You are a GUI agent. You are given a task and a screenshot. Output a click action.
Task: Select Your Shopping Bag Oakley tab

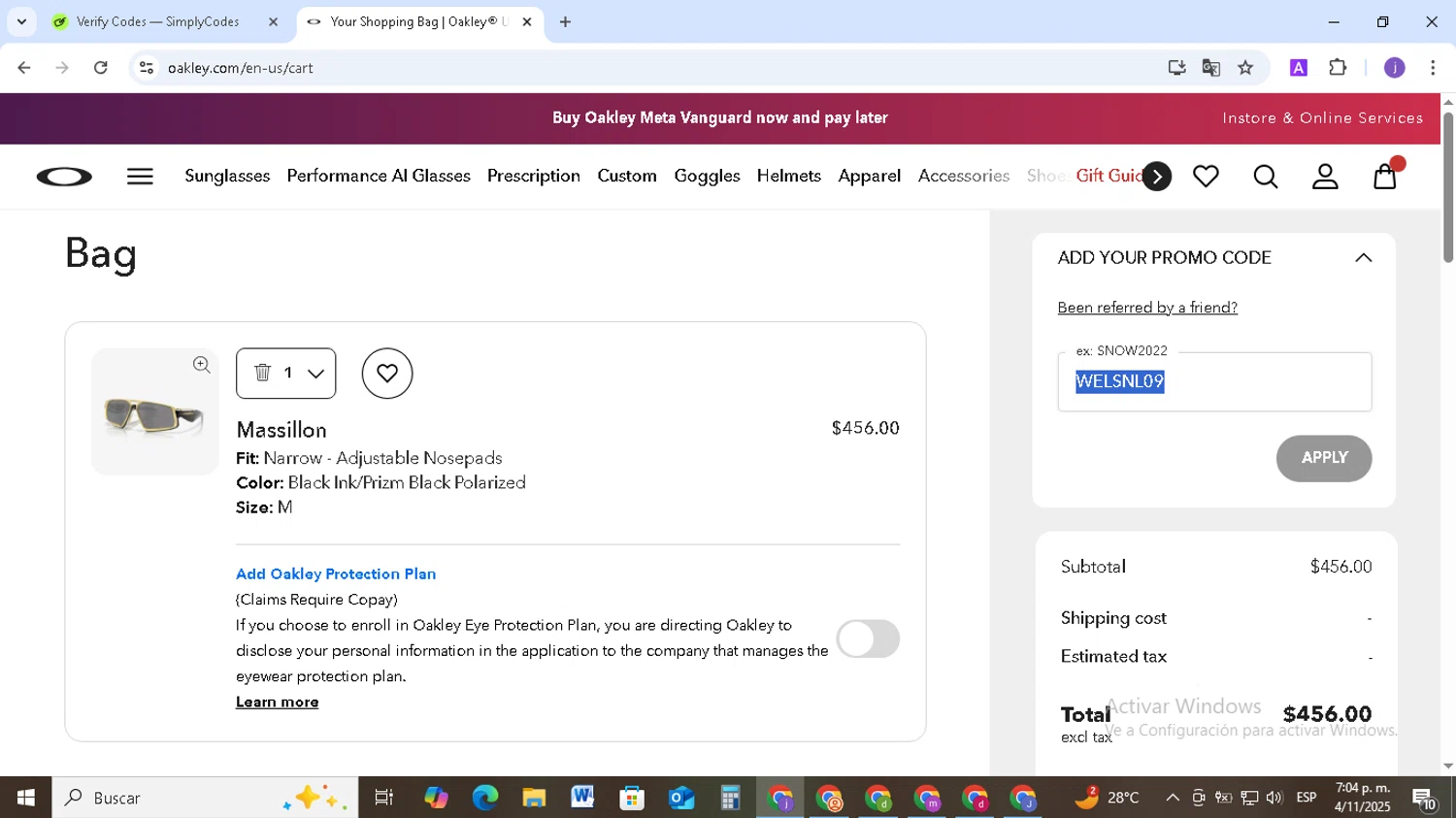[419, 21]
